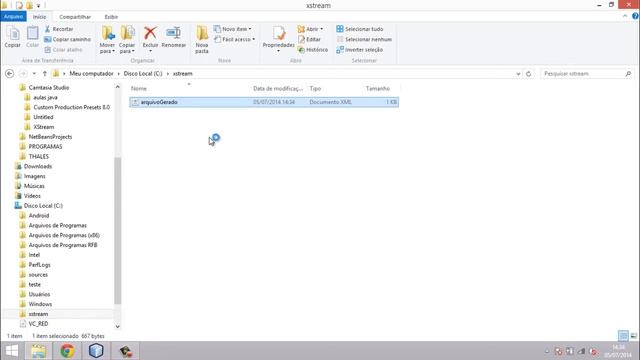The height and width of the screenshot is (360, 640).
Task: Click the red Excluir icon
Action: [150, 33]
